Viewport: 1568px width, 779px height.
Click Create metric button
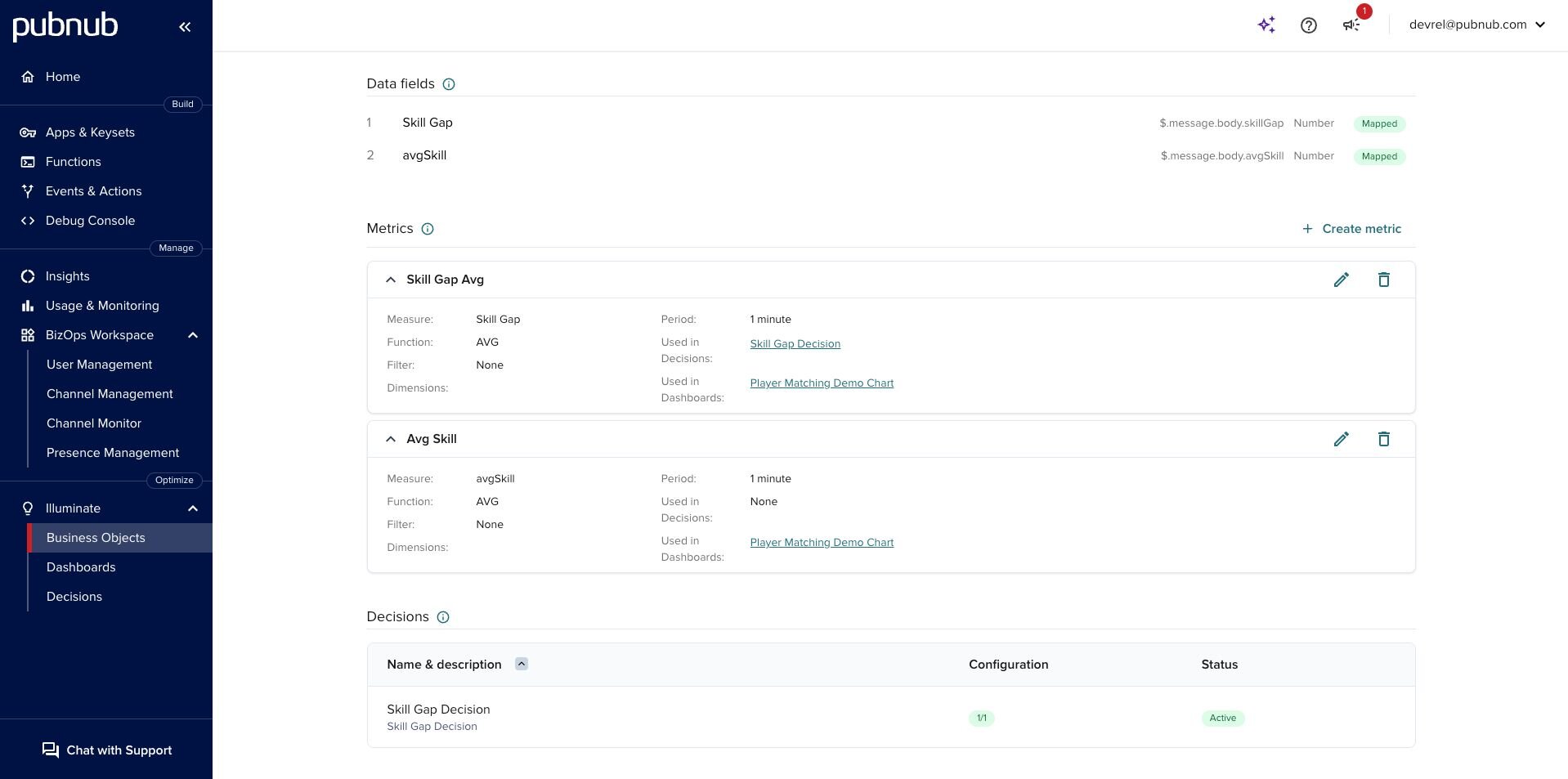[1351, 229]
